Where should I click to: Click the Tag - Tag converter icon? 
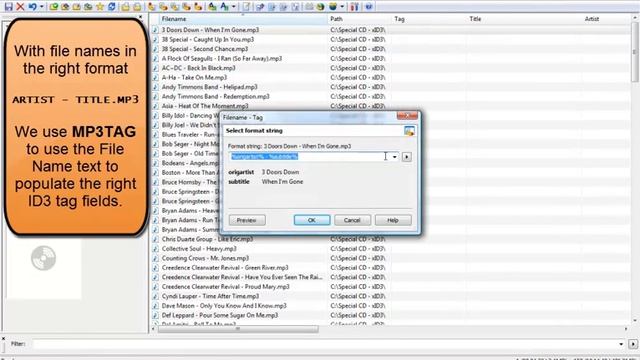[x=198, y=7]
